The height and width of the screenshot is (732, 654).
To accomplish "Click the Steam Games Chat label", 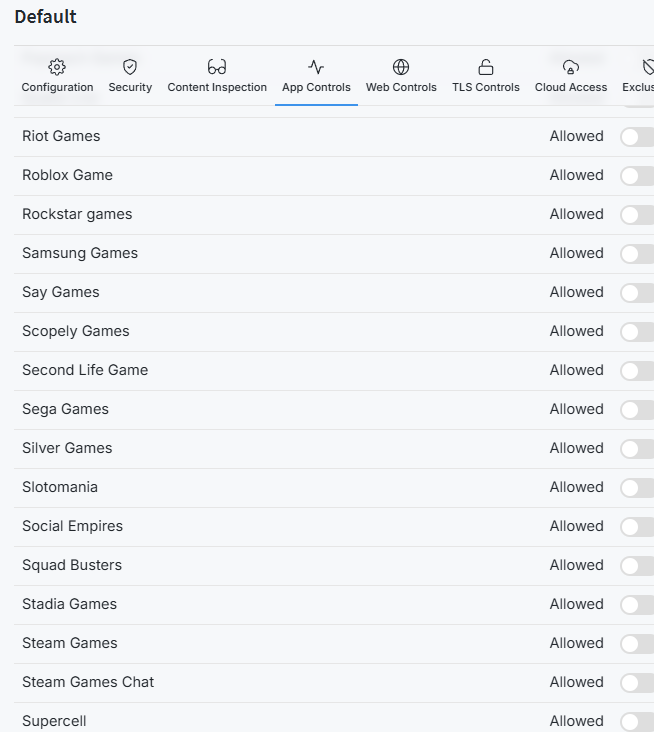I will 88,682.
